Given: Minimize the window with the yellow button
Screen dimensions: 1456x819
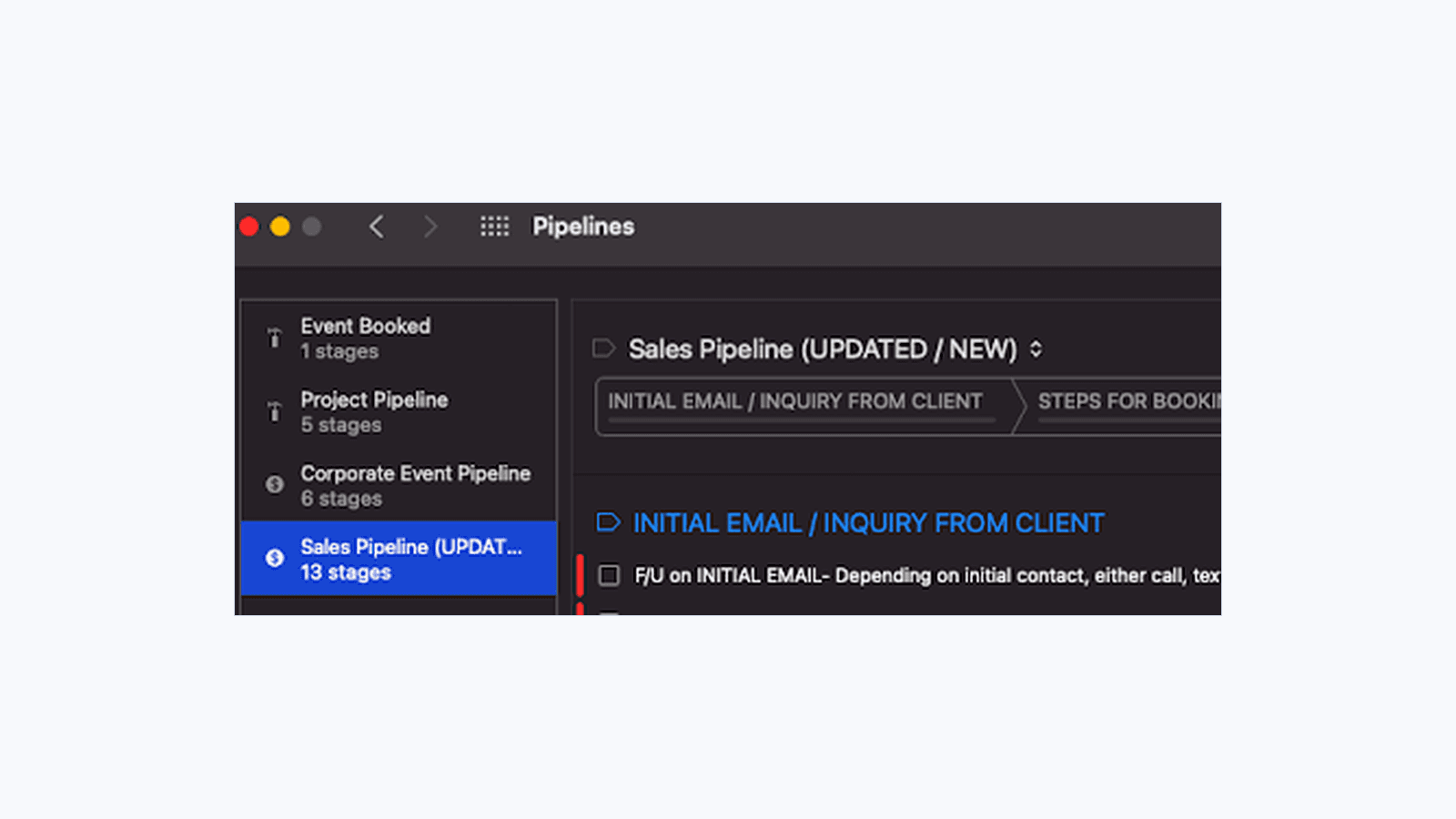Looking at the screenshot, I should click(x=280, y=227).
